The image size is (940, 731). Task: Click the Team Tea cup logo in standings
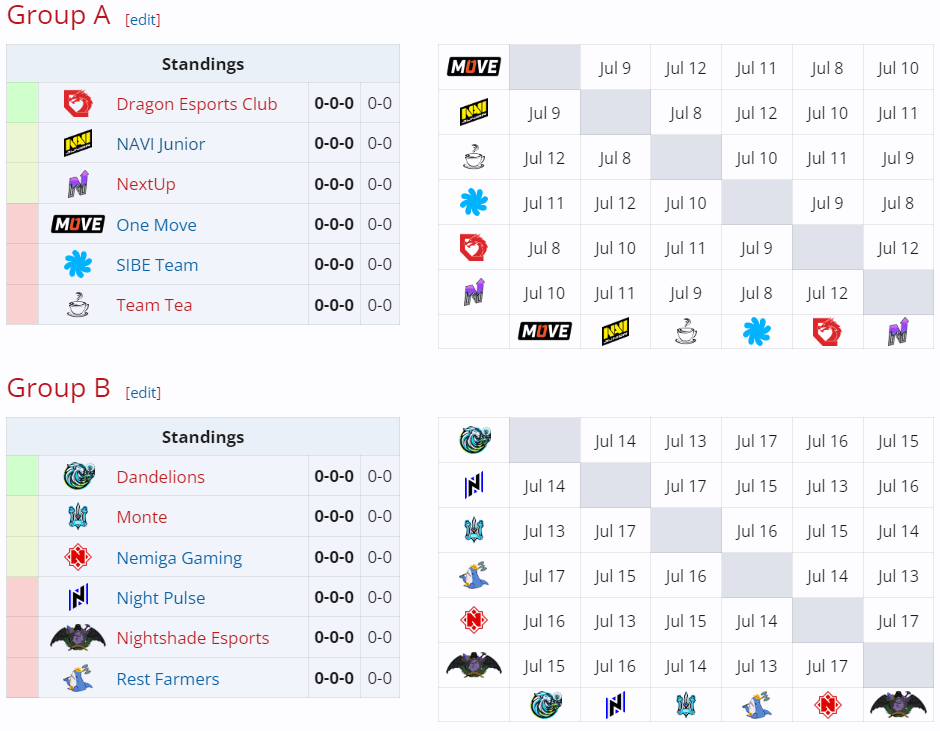tap(78, 305)
